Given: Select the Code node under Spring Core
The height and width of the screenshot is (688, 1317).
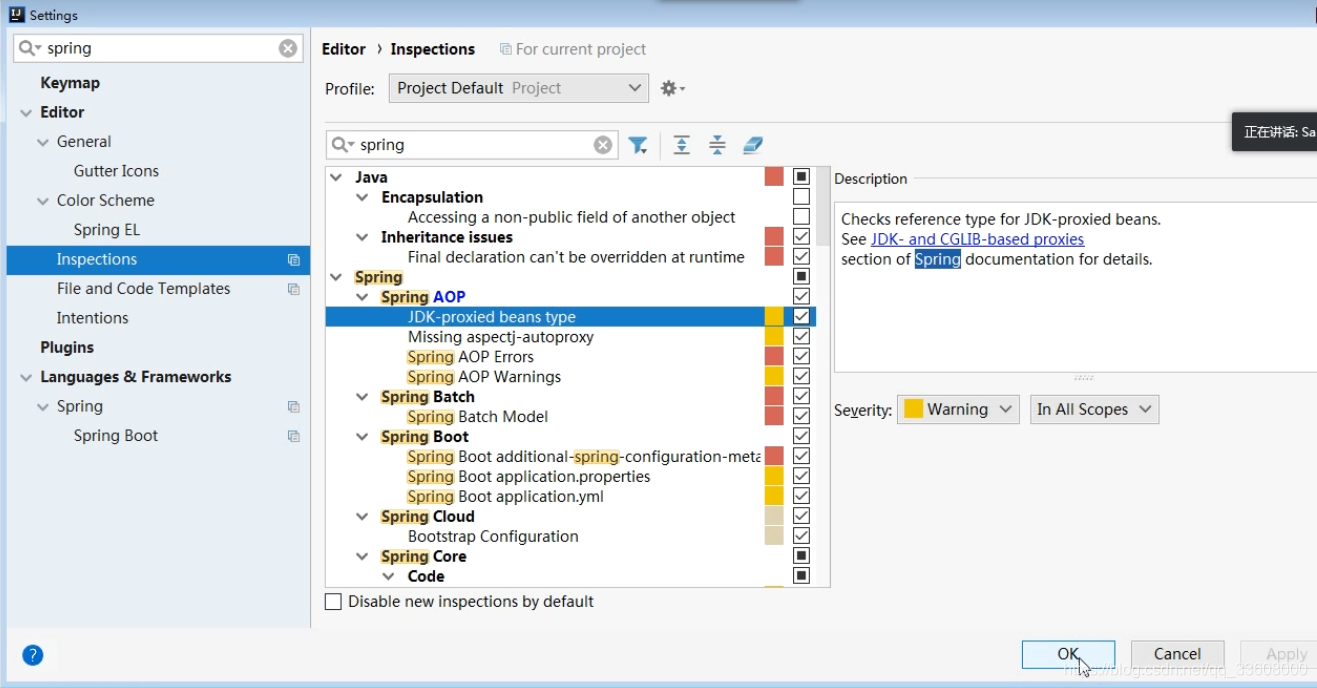Looking at the screenshot, I should pyautogui.click(x=426, y=577).
